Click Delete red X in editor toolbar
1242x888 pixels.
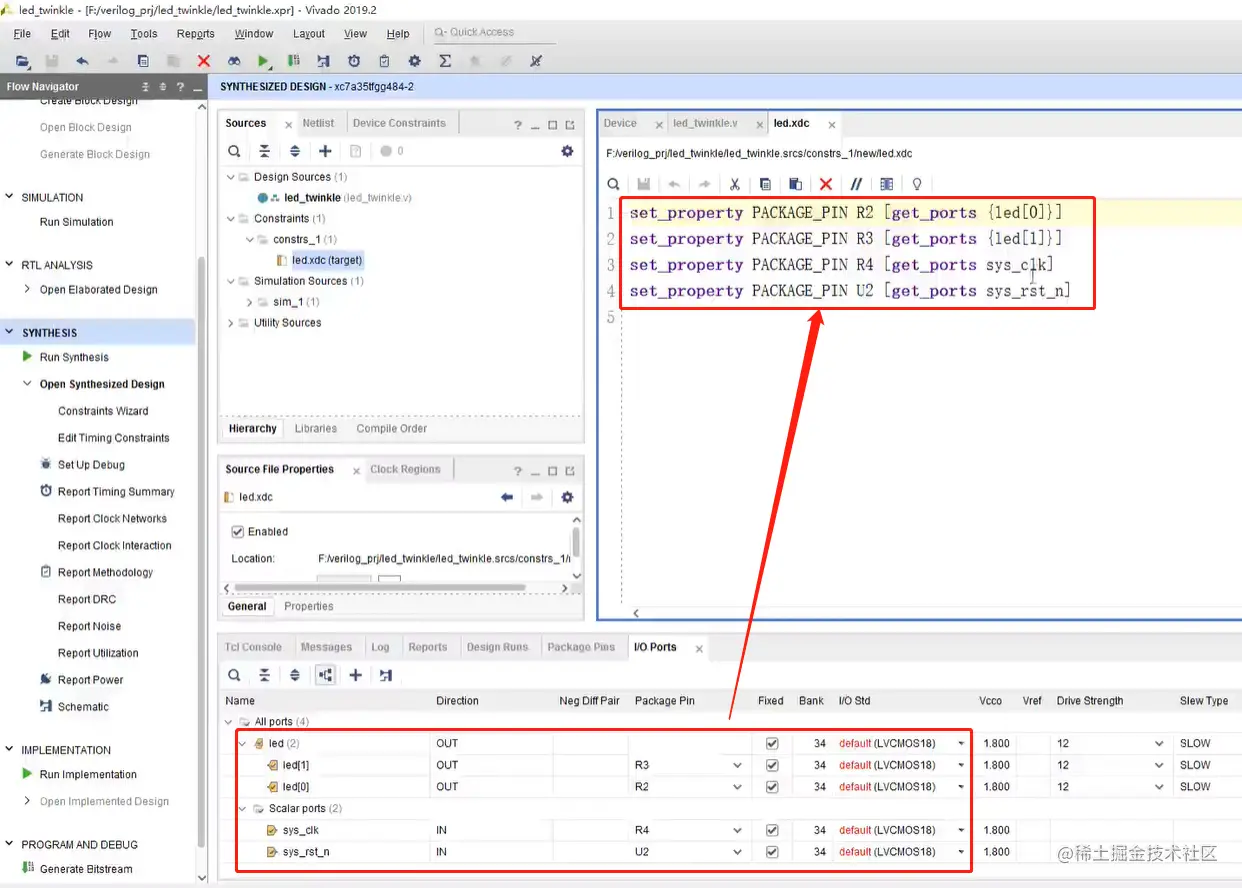(x=826, y=184)
